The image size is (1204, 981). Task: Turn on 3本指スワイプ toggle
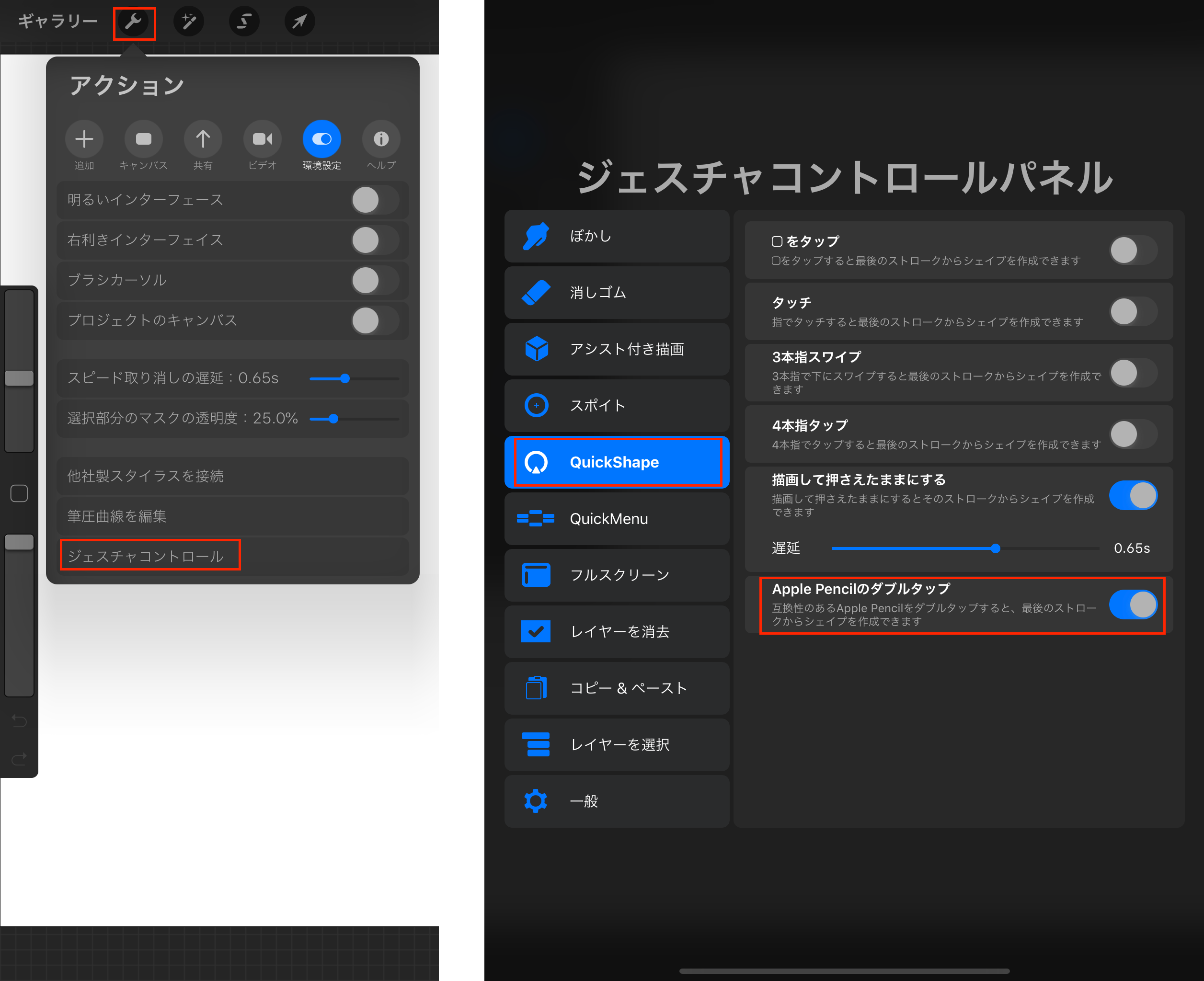[1133, 373]
